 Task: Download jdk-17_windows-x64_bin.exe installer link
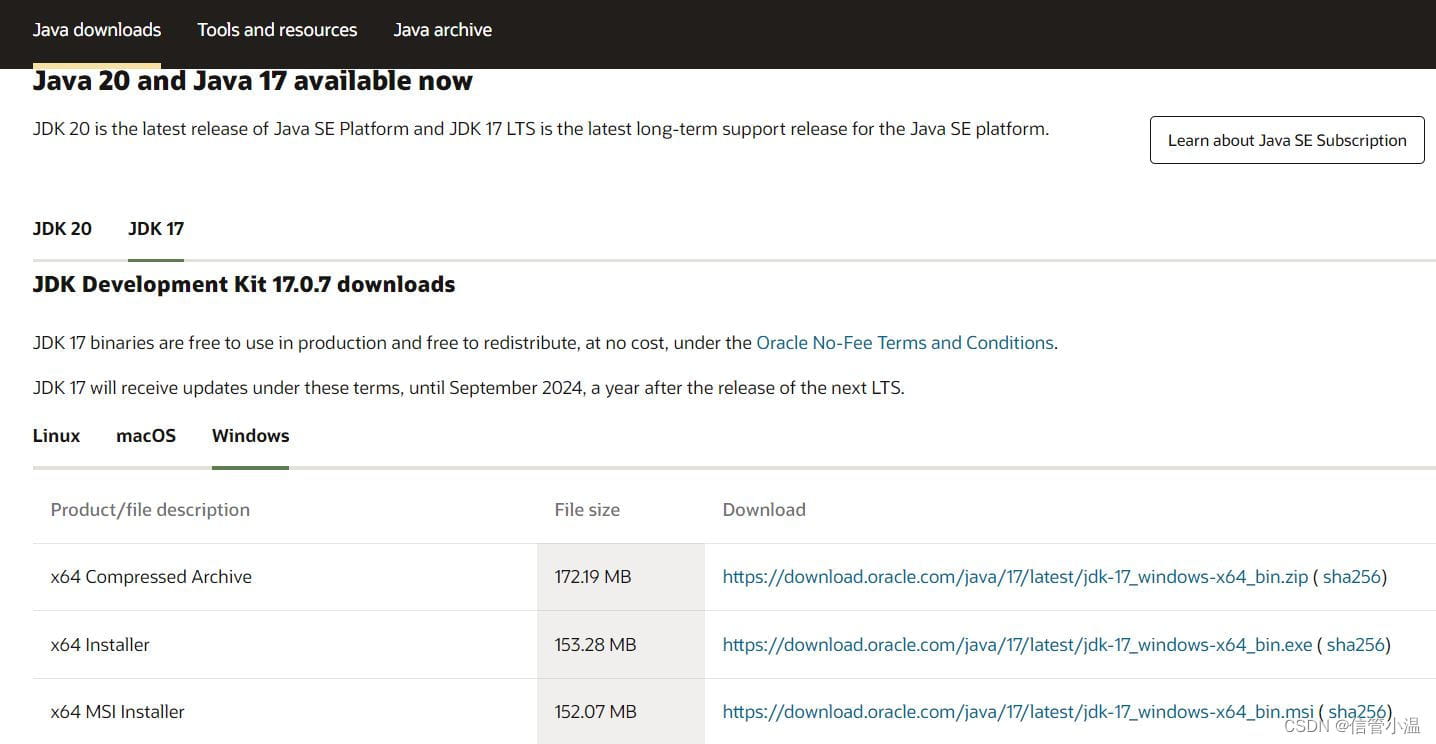pos(1017,645)
